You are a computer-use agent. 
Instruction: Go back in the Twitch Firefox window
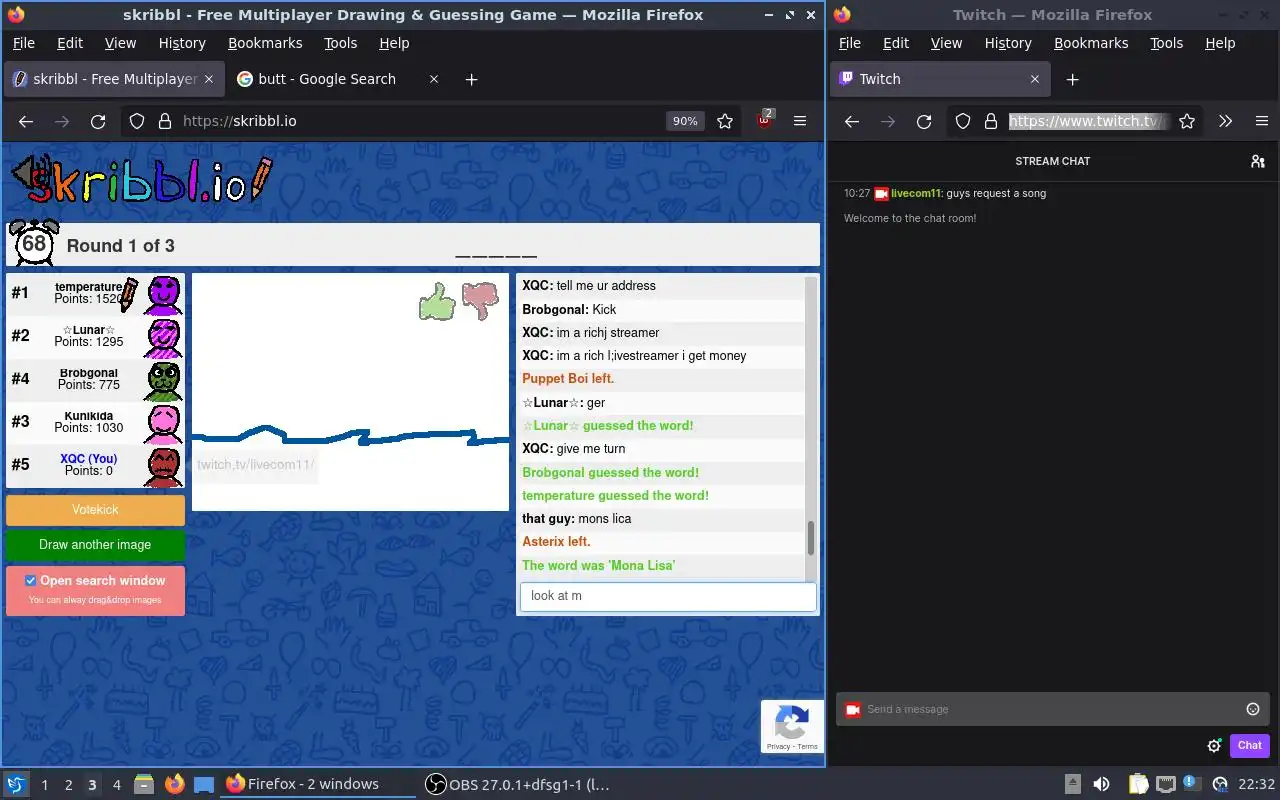(852, 121)
